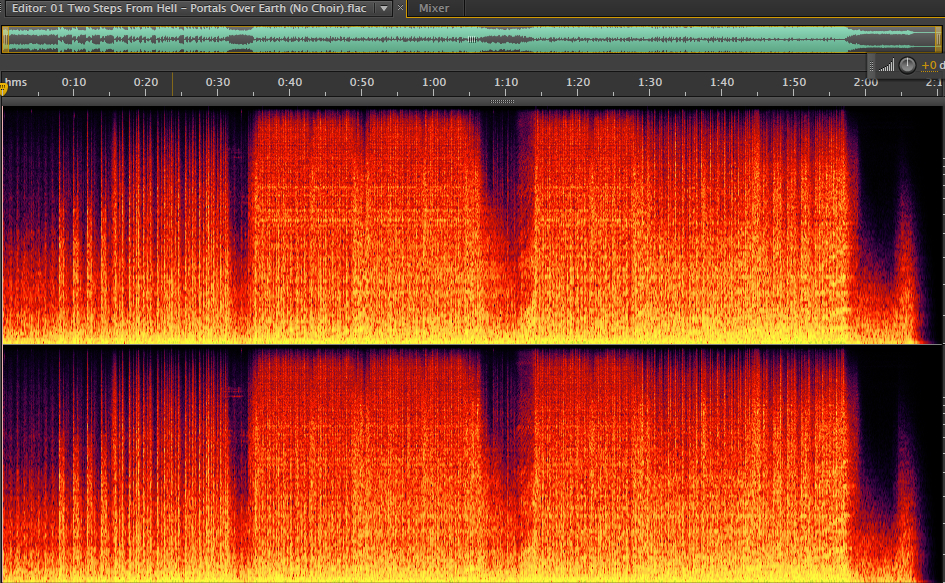Click the HUD amplitude bars icon
The image size is (945, 583).
(886, 65)
